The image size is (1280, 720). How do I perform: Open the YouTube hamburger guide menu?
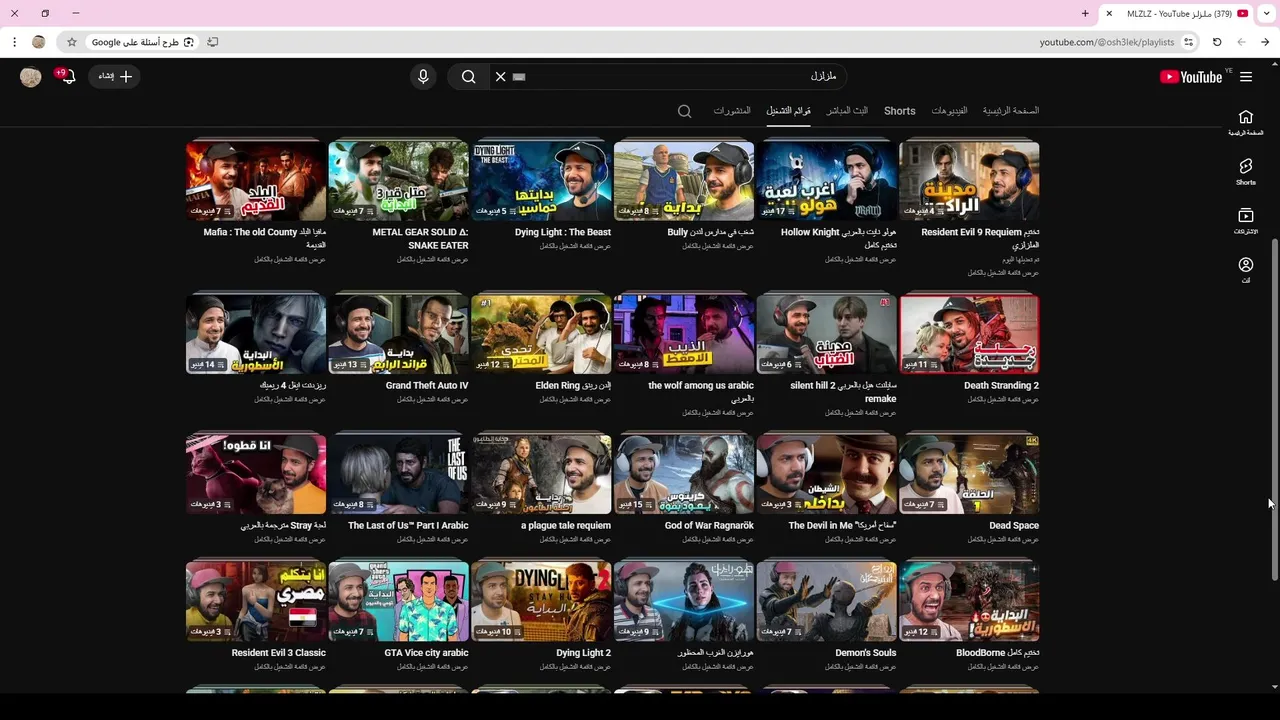coord(1246,77)
